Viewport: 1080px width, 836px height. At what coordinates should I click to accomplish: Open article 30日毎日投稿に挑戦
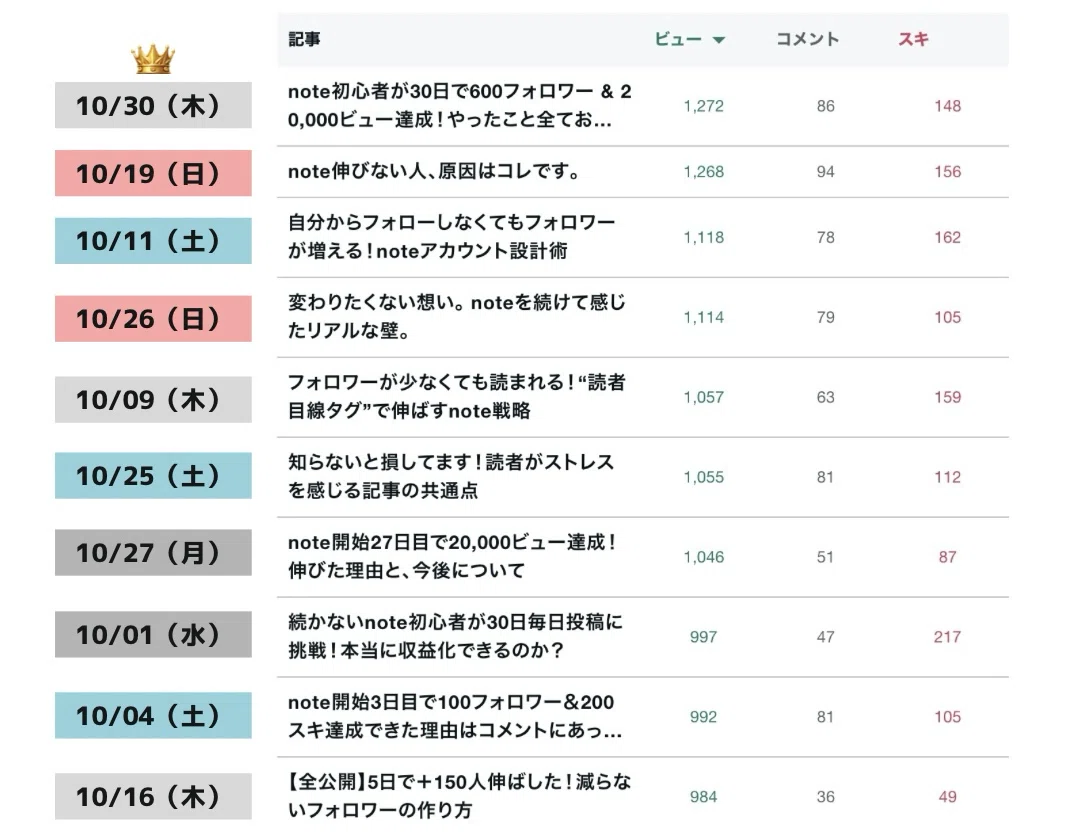click(455, 636)
